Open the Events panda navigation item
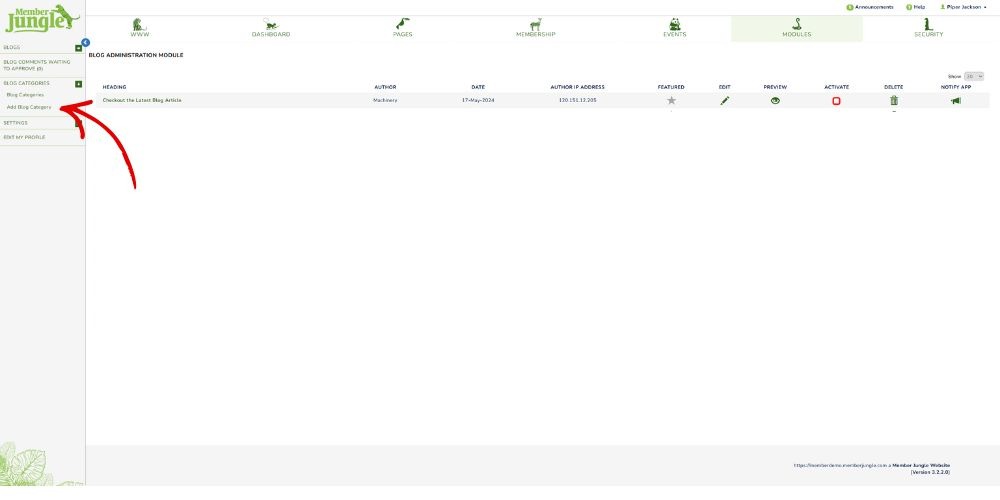 tap(674, 28)
